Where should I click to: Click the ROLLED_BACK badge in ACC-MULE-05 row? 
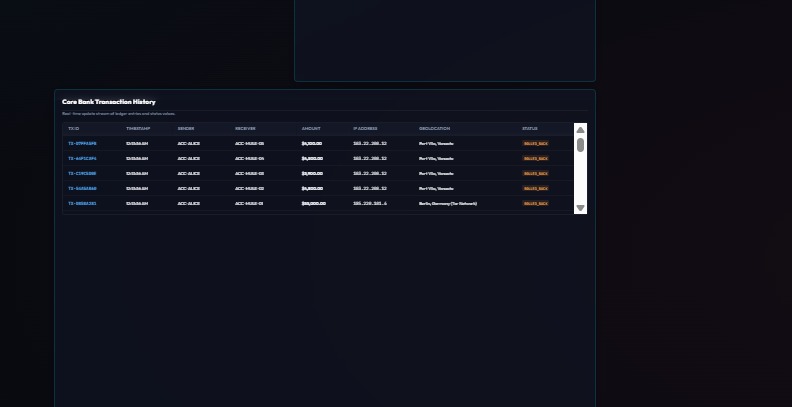[535, 143]
